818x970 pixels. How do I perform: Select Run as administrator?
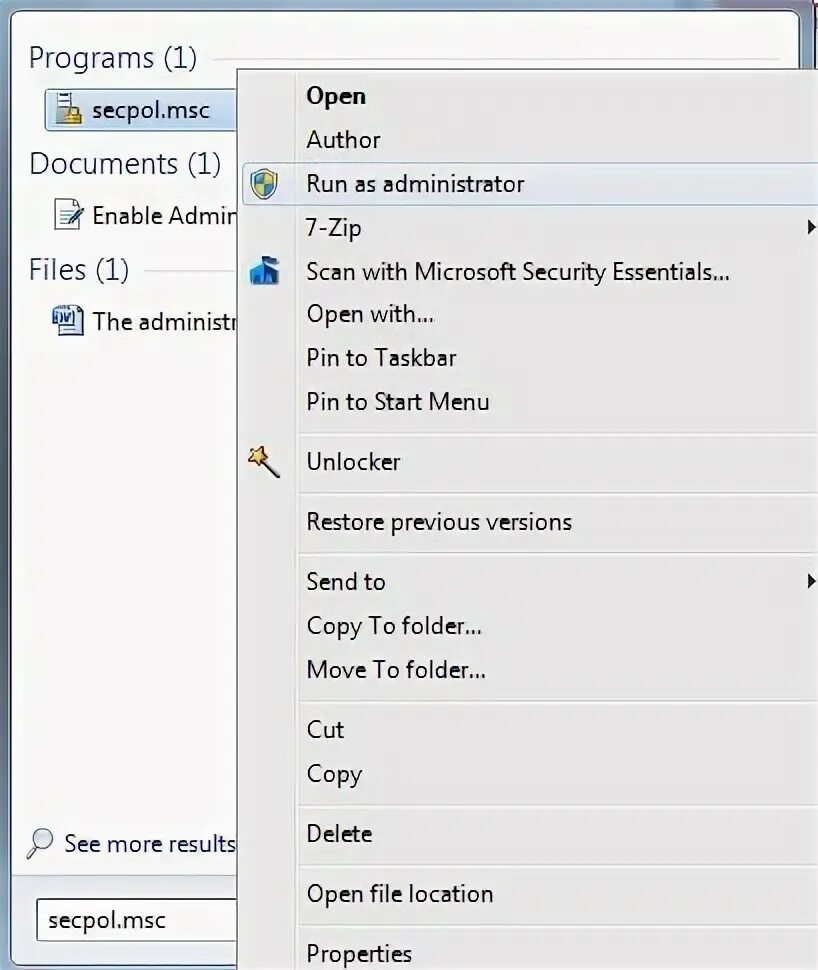click(x=415, y=184)
